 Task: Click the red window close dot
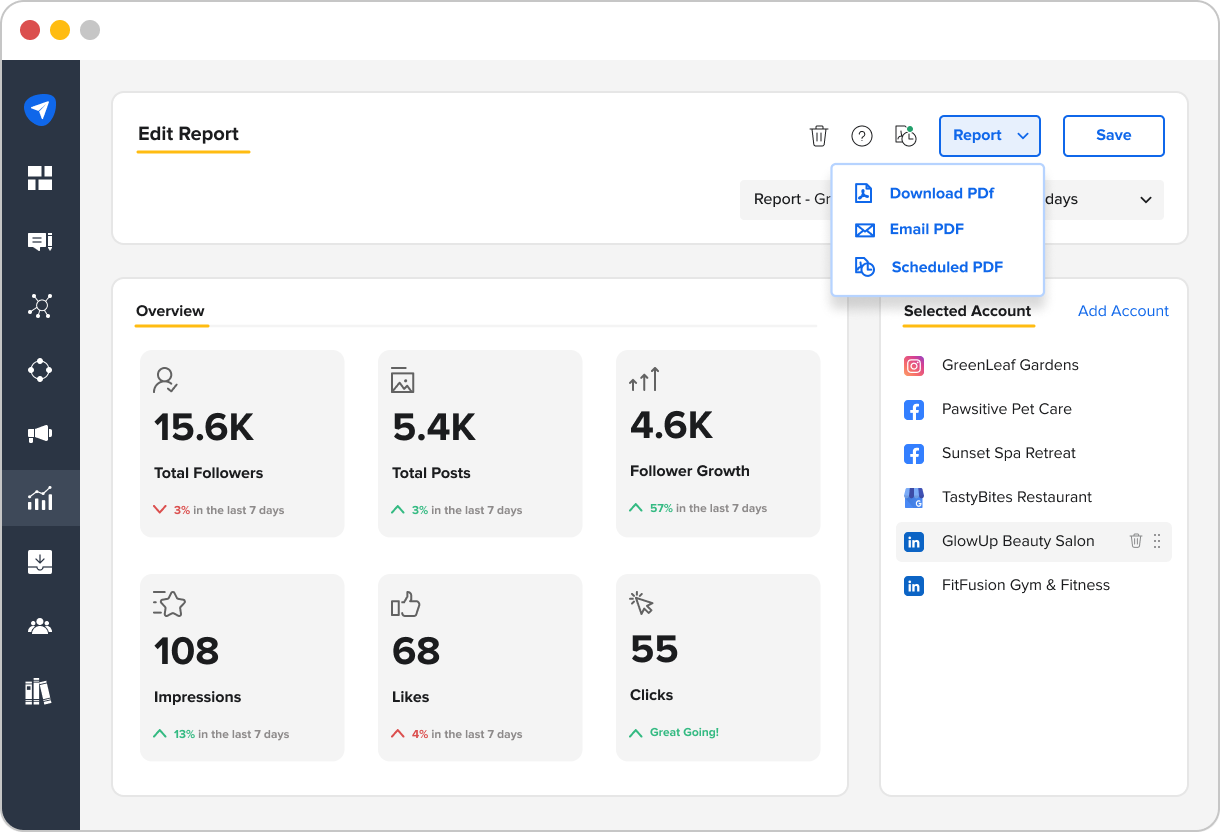(30, 30)
